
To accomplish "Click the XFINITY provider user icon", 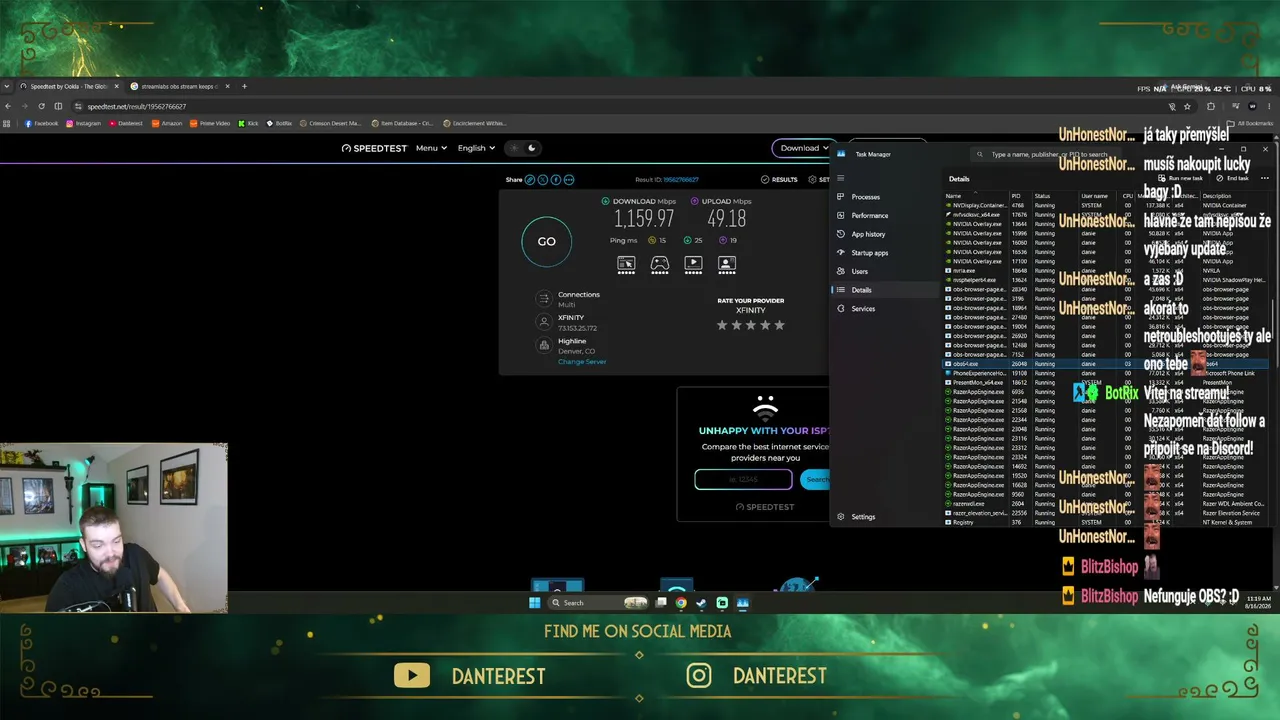I will [x=543, y=322].
